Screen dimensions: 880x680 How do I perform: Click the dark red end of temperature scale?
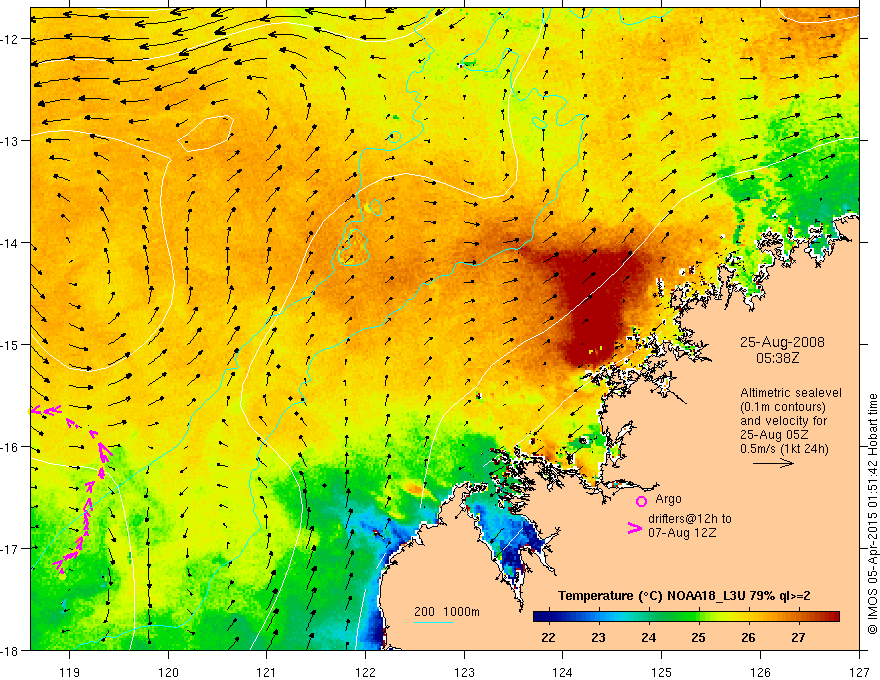click(x=833, y=617)
